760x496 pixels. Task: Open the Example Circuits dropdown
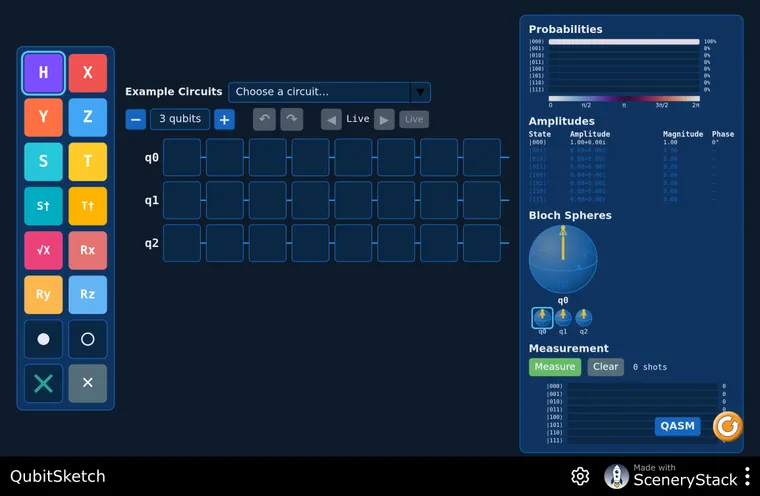point(329,92)
